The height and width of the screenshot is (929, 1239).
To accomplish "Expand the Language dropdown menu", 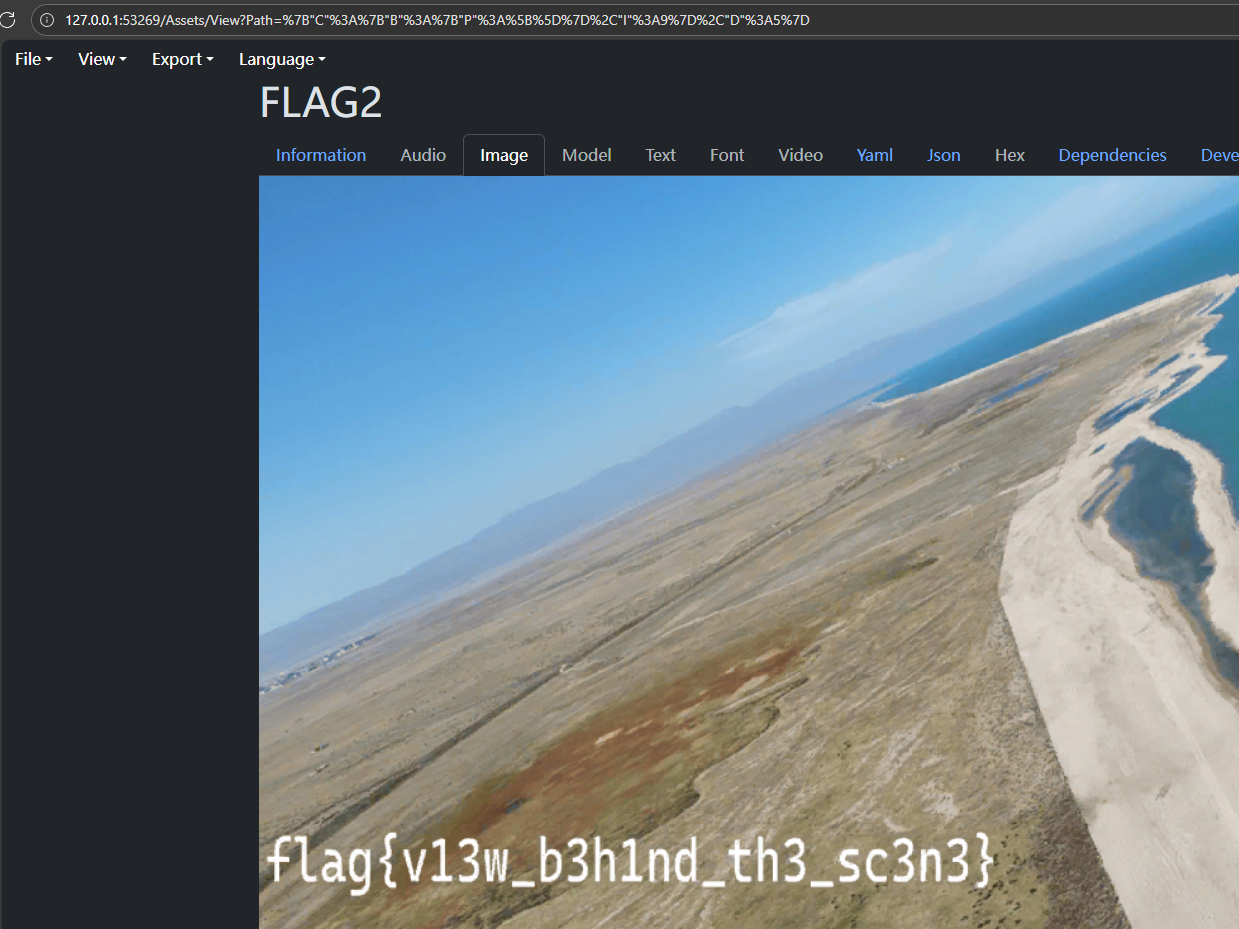I will click(x=282, y=59).
